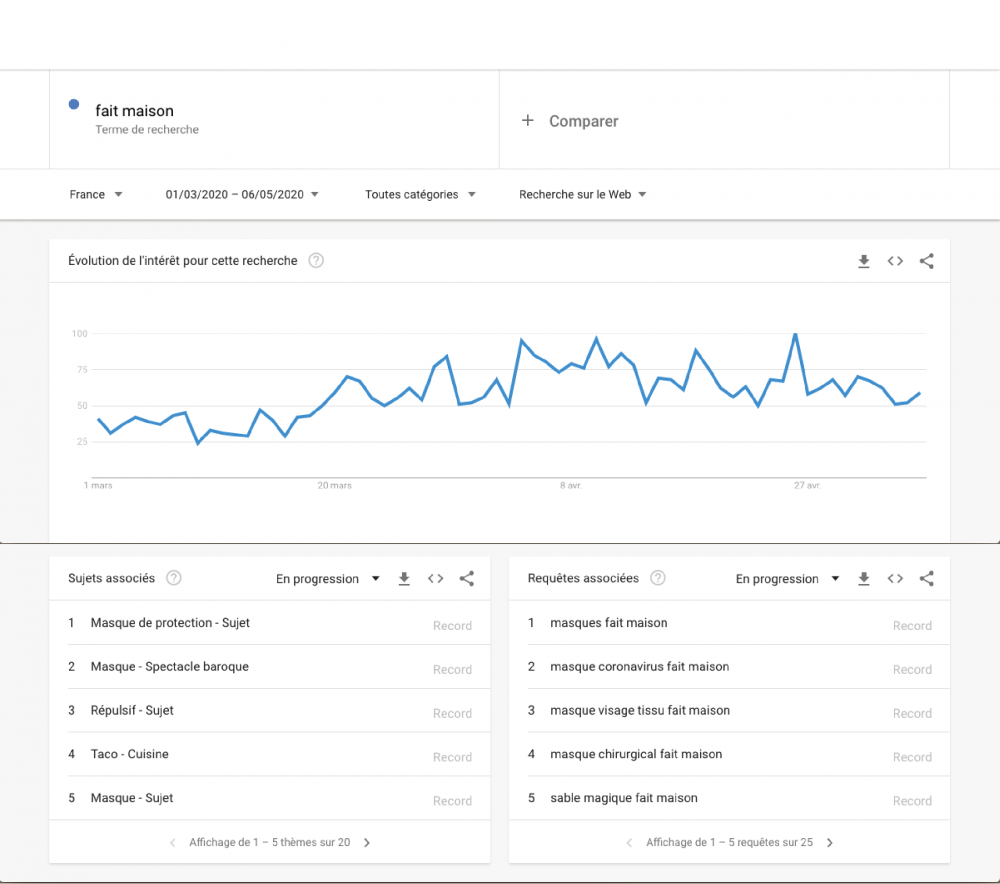Open the Toutes catégories dropdown

[420, 195]
